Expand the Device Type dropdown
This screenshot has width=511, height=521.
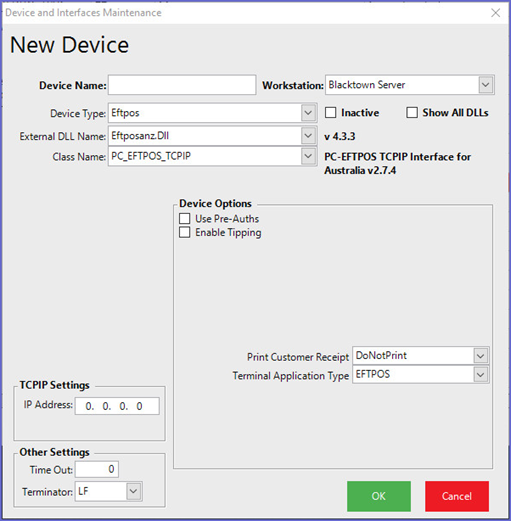pyautogui.click(x=308, y=113)
